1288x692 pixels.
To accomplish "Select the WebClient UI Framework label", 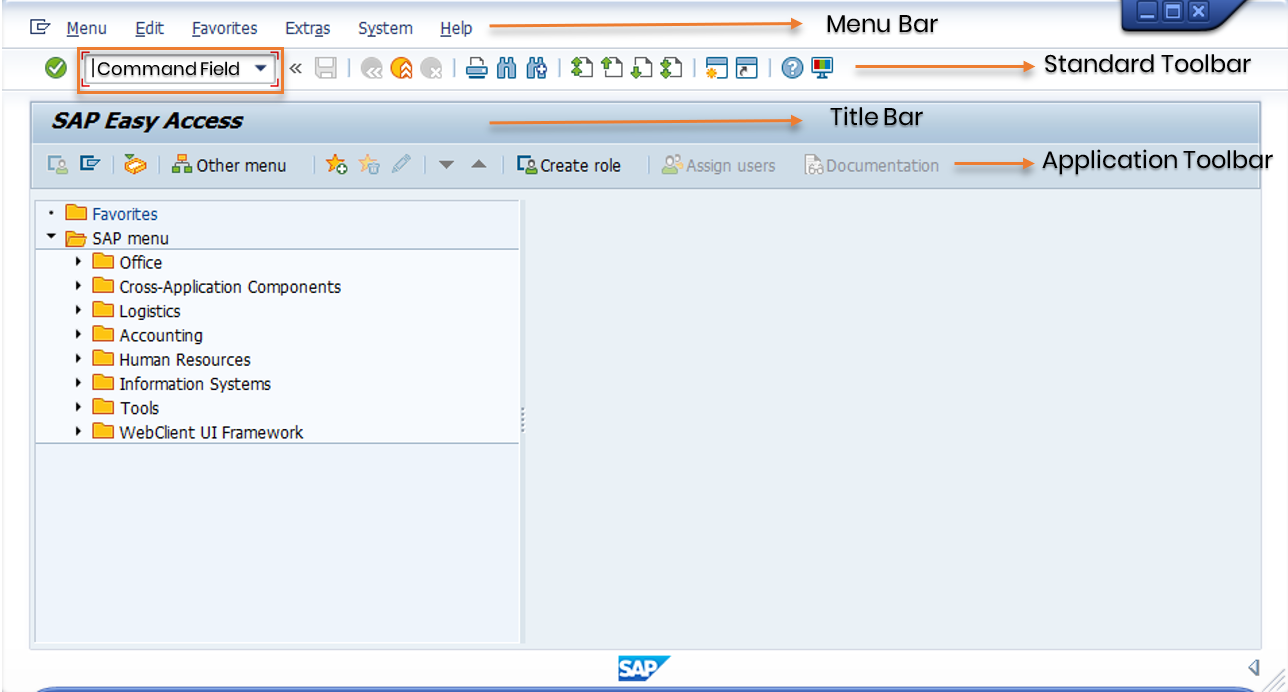I will tap(211, 432).
